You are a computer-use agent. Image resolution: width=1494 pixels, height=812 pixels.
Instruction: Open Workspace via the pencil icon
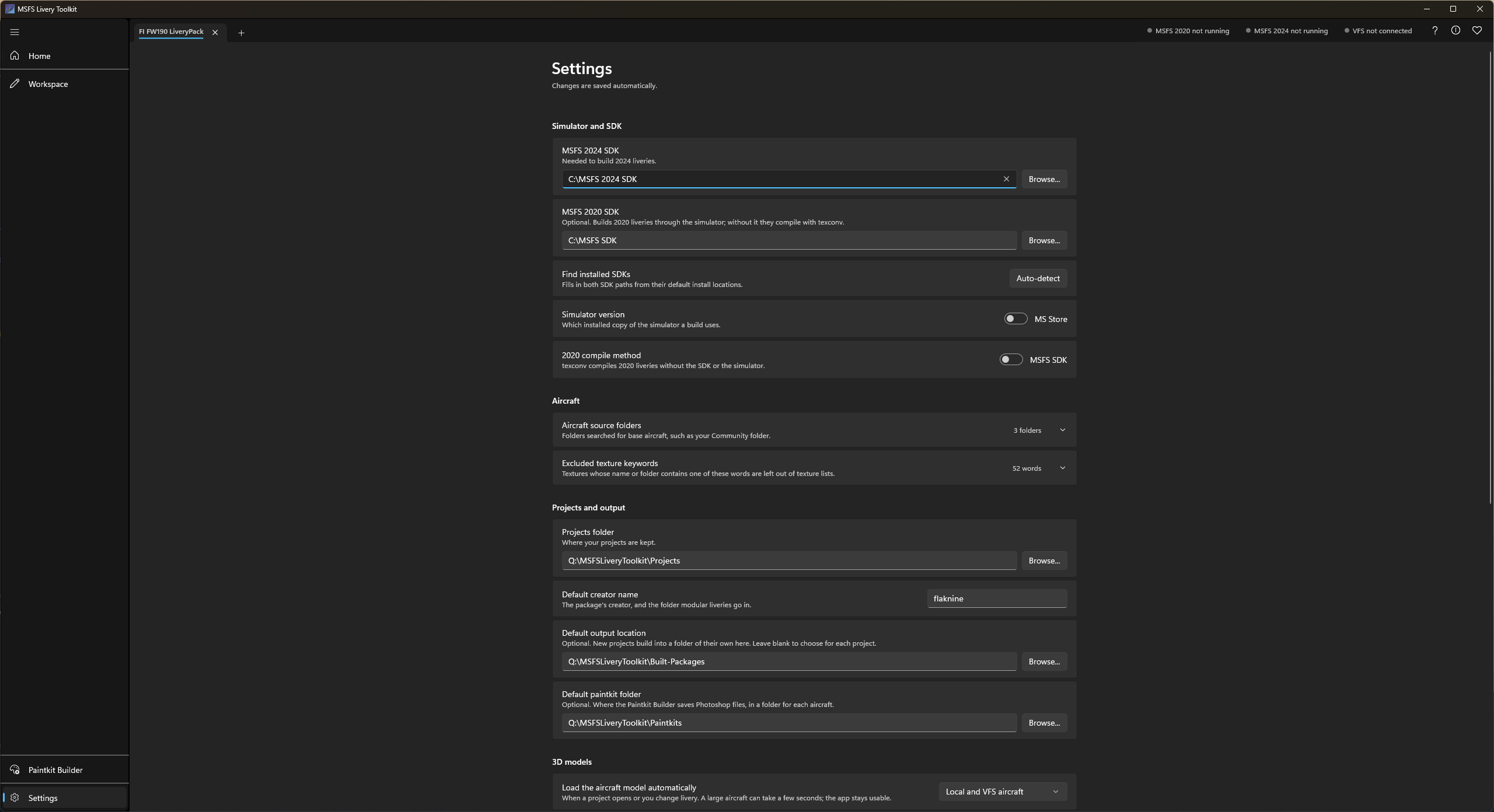[15, 83]
